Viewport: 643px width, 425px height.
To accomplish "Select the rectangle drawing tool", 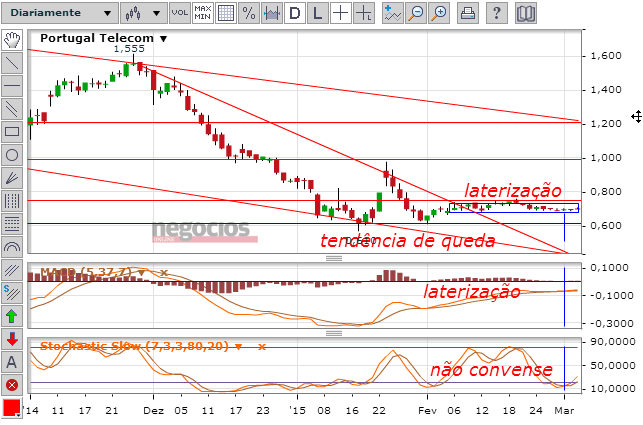I will [x=12, y=132].
